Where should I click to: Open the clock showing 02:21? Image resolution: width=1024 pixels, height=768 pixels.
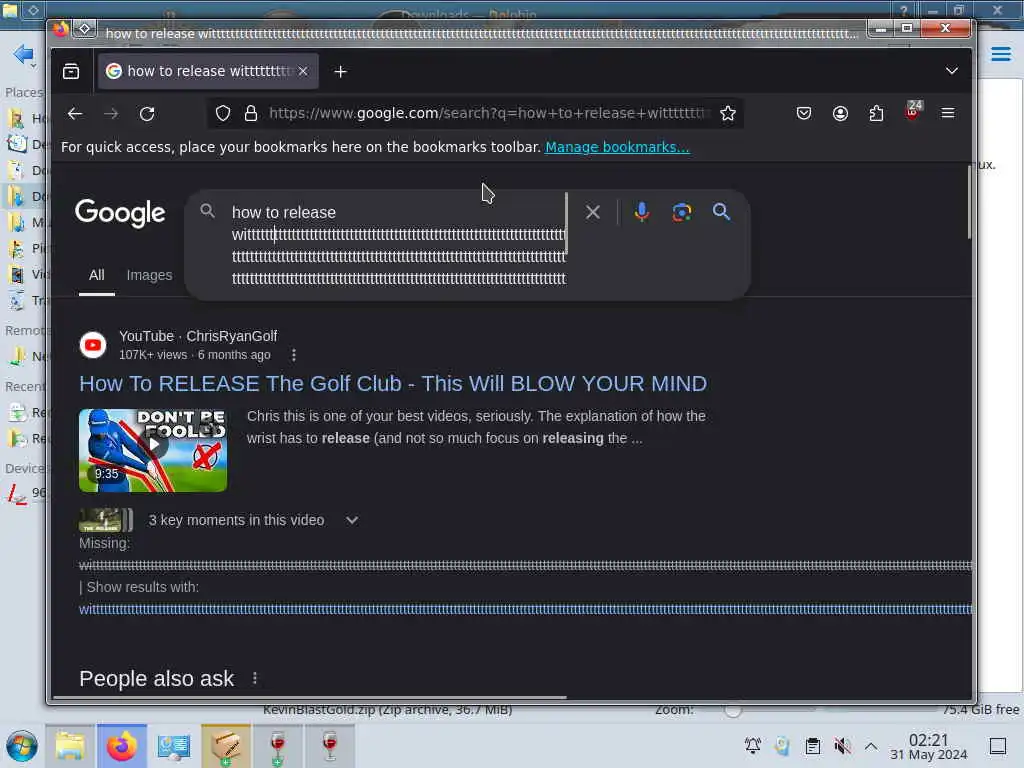[x=929, y=747]
